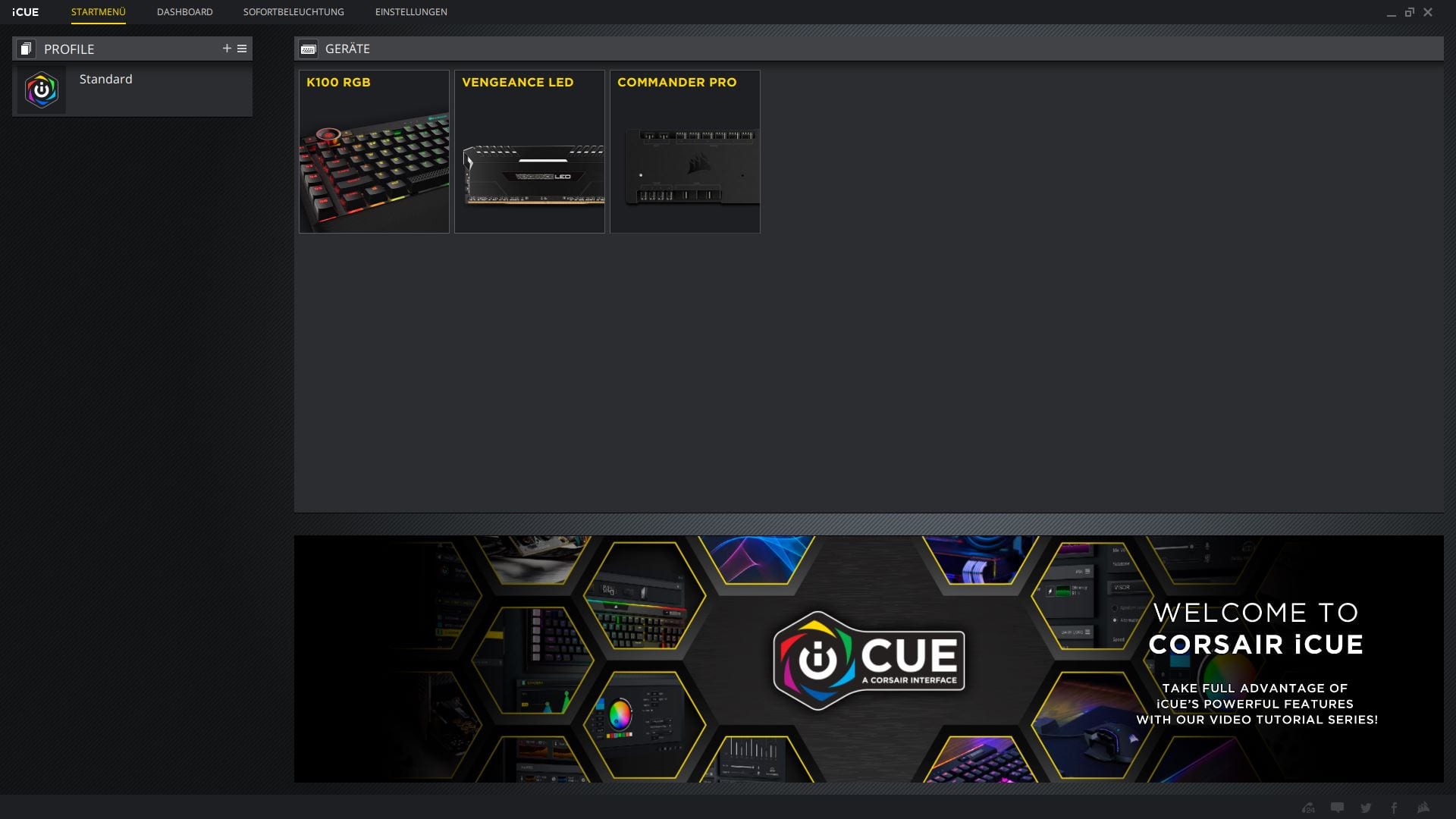Switch to the Dashboard tab
Image resolution: width=1456 pixels, height=819 pixels.
(x=184, y=12)
